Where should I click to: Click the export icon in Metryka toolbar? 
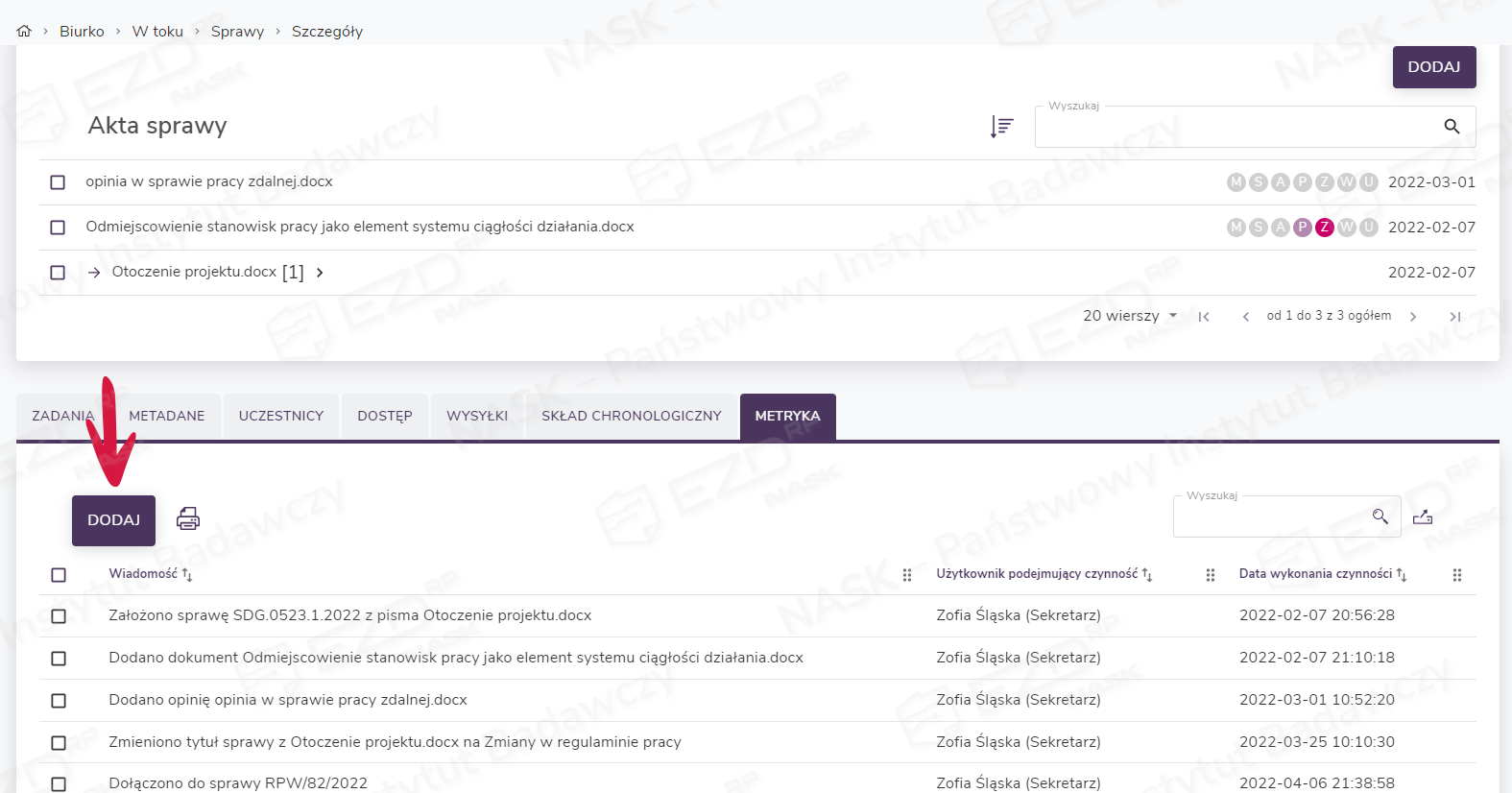click(x=1423, y=517)
